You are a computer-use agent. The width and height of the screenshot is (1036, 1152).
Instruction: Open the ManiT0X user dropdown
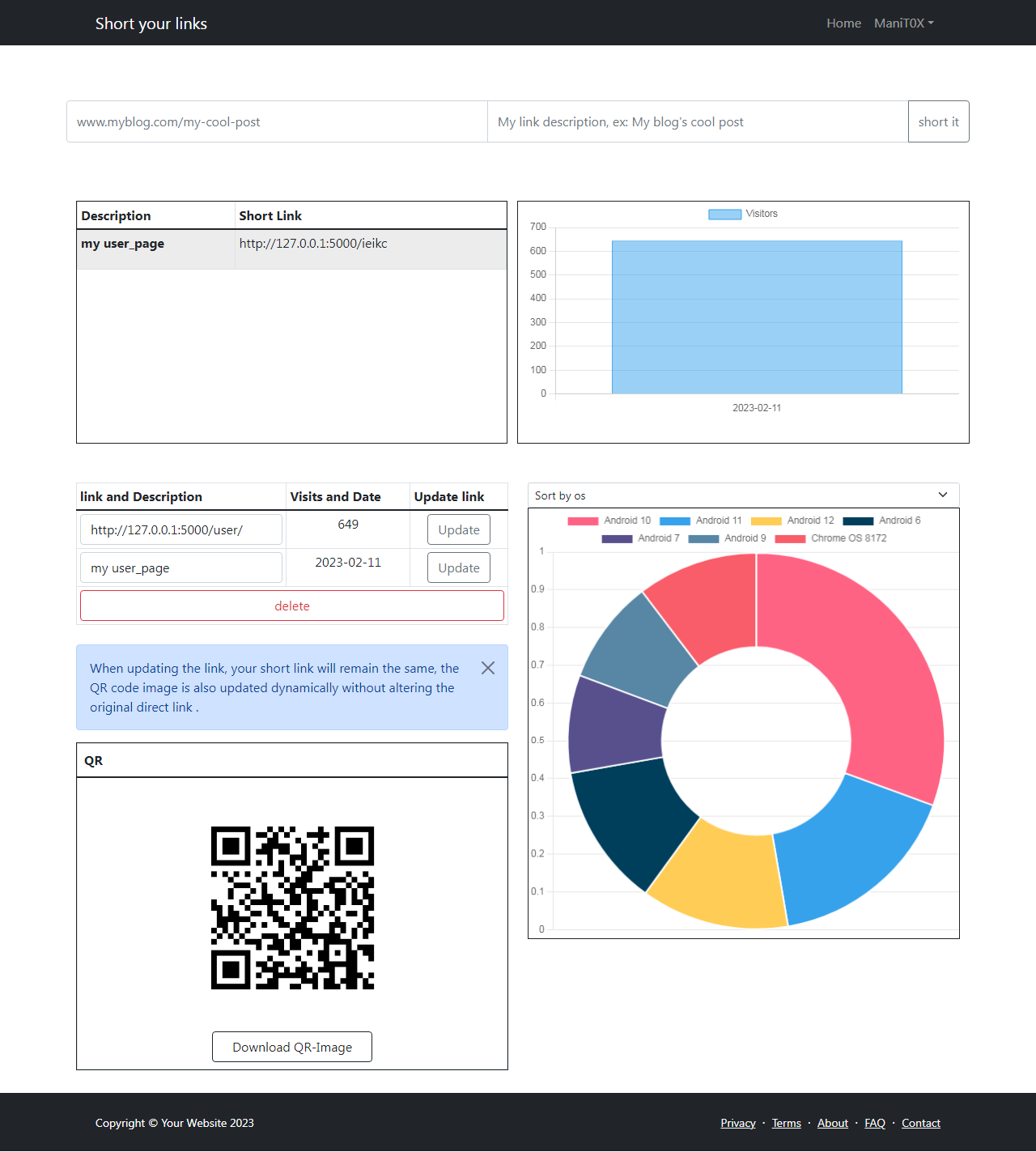(904, 23)
